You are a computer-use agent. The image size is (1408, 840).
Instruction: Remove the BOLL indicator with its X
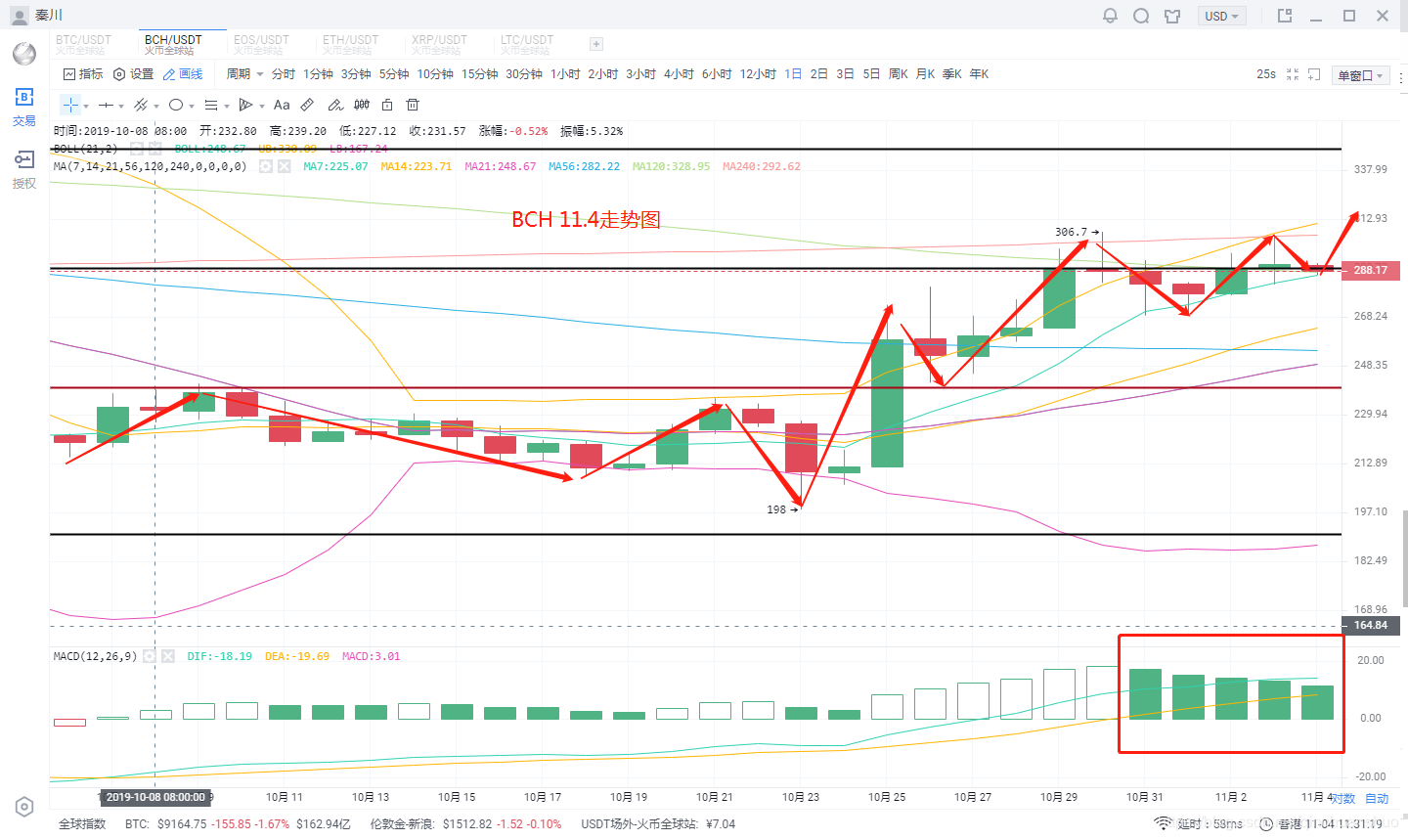pos(157,149)
